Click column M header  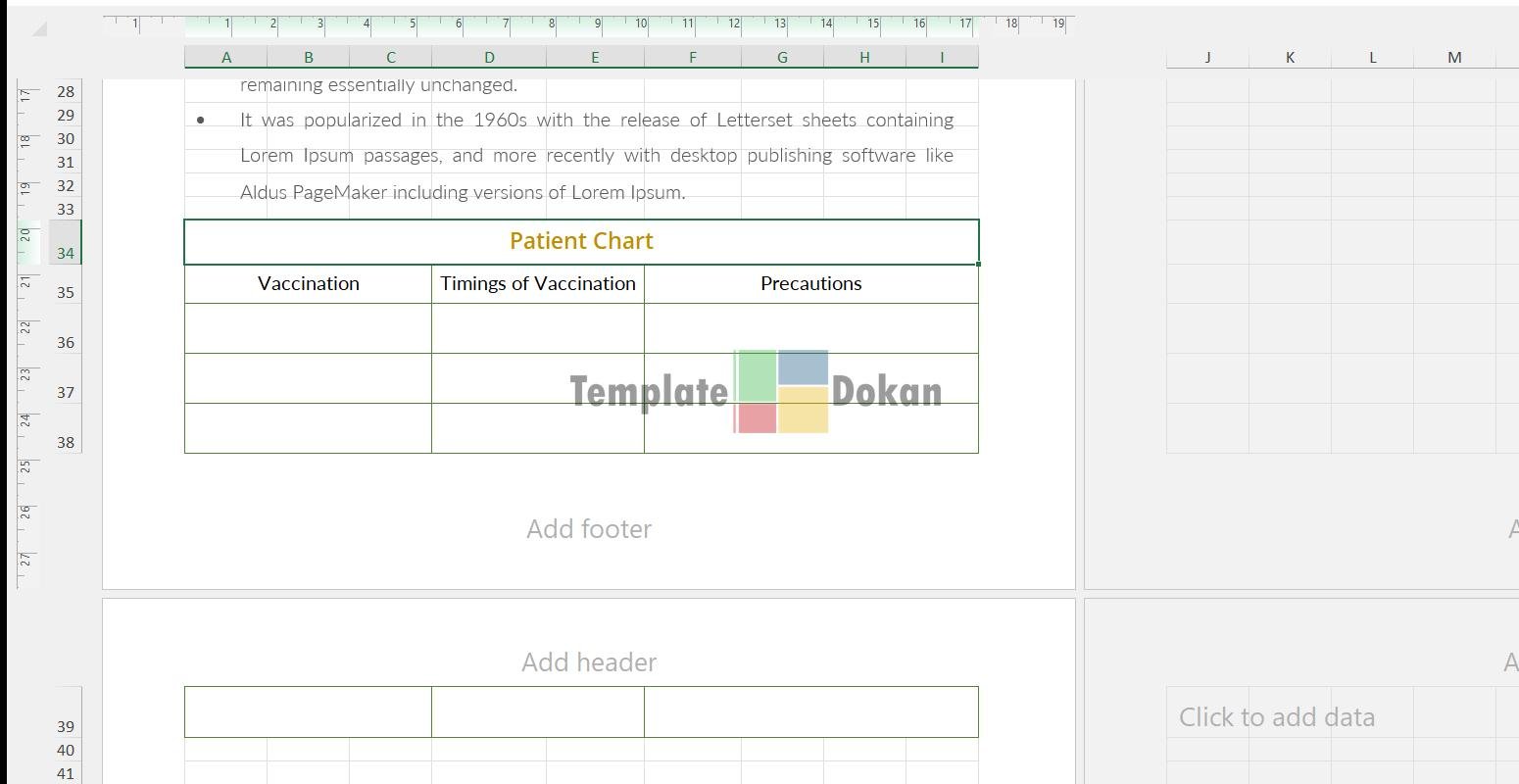(1454, 58)
